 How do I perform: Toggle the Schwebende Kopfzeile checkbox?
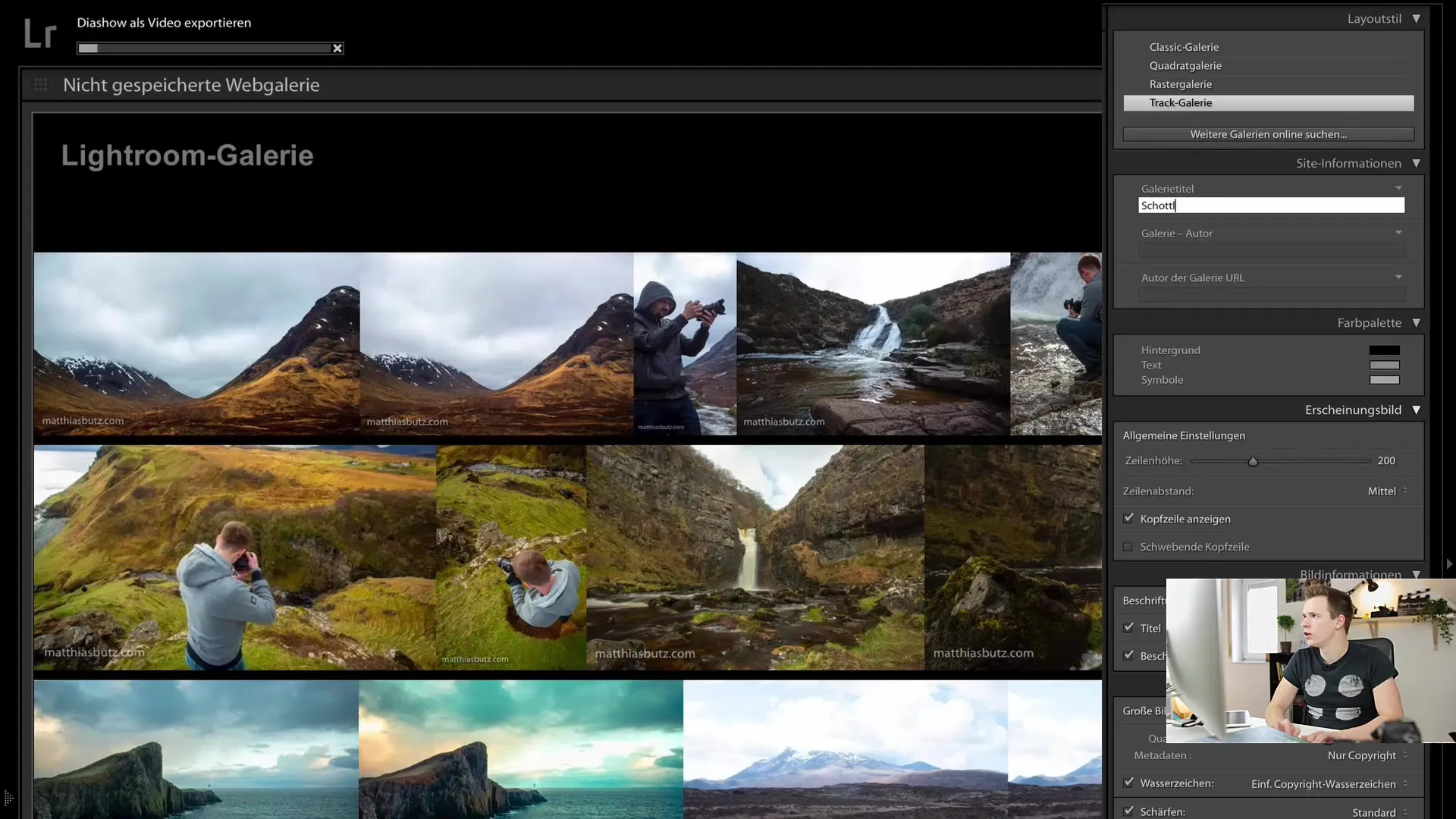tap(1128, 546)
